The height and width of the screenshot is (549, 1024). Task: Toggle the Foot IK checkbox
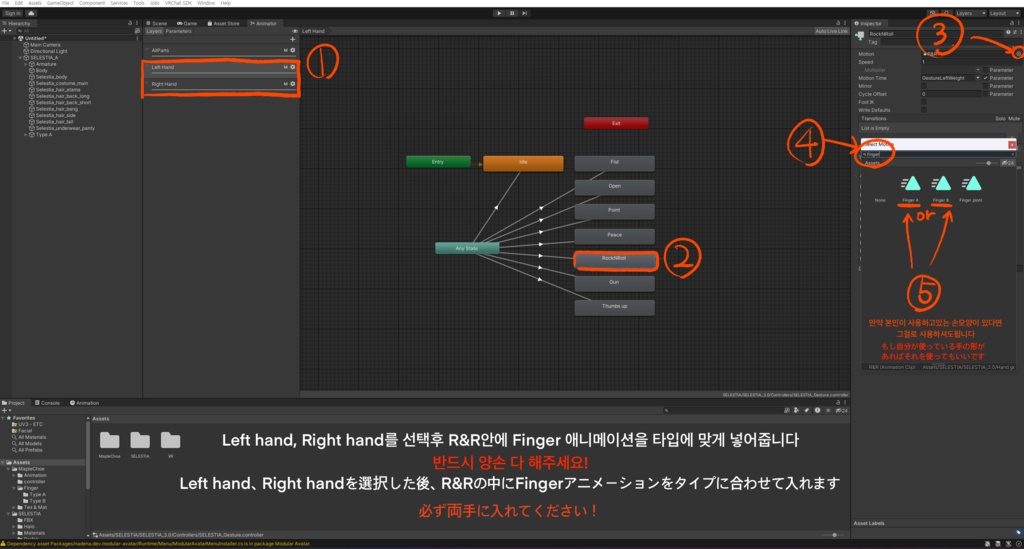pos(924,102)
